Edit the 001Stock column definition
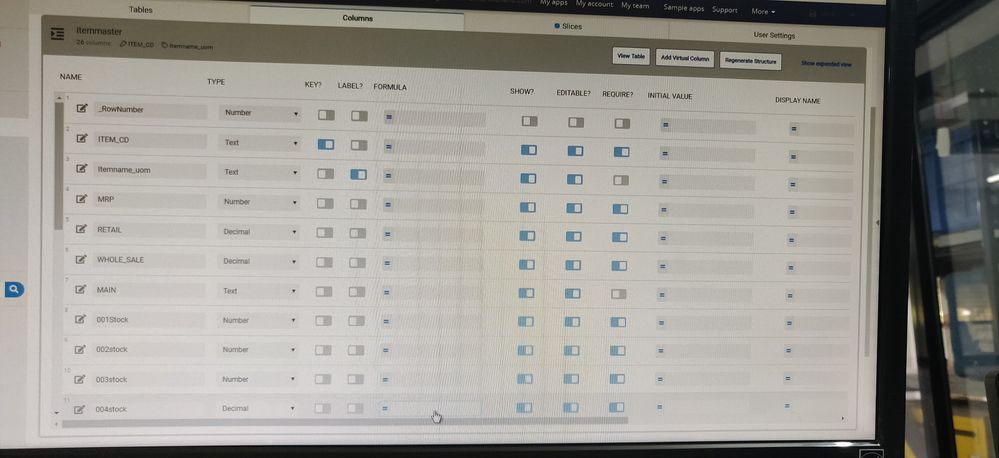This screenshot has width=999, height=458. [x=80, y=319]
